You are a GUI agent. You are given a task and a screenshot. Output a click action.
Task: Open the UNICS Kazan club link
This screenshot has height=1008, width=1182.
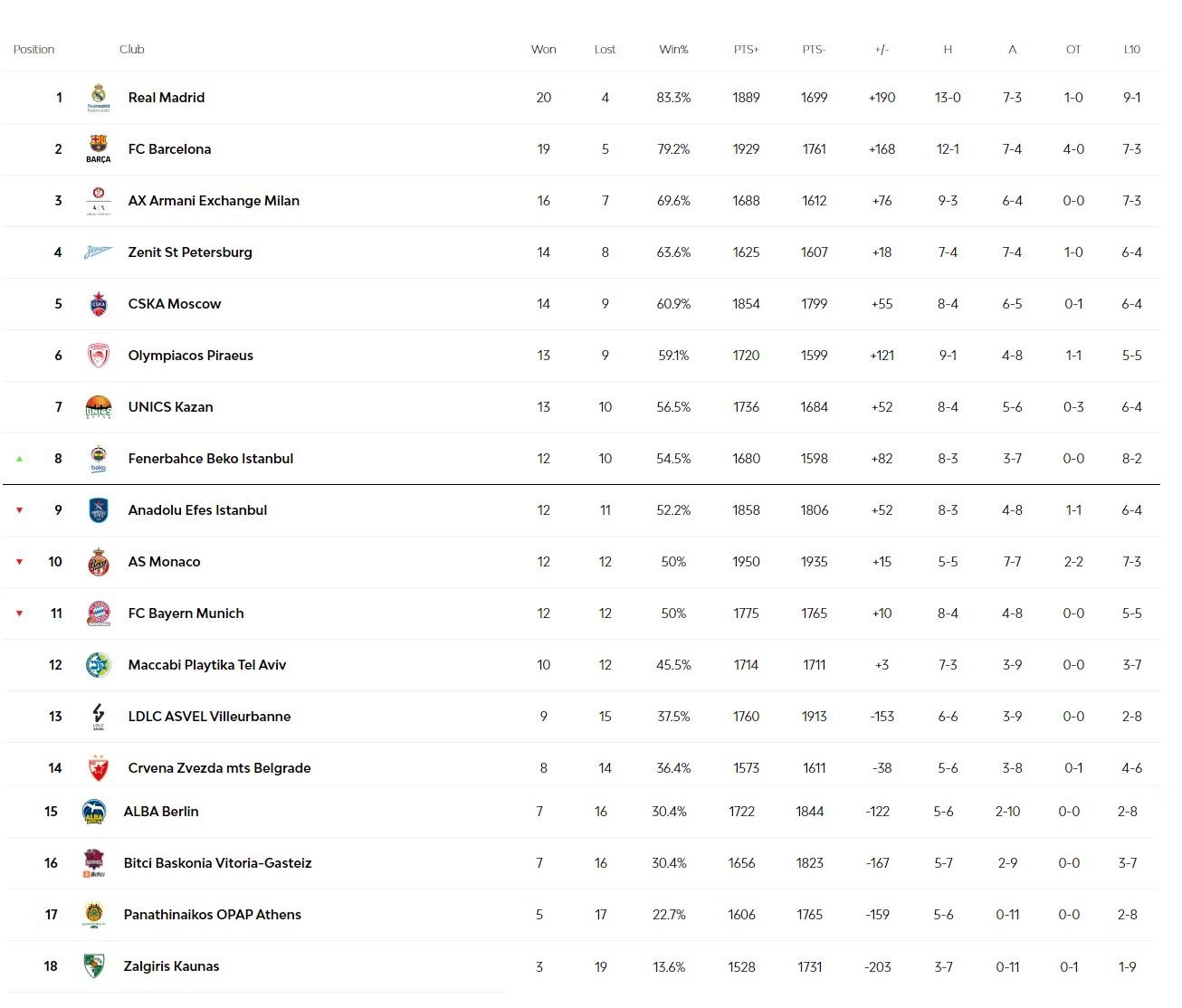click(x=170, y=407)
